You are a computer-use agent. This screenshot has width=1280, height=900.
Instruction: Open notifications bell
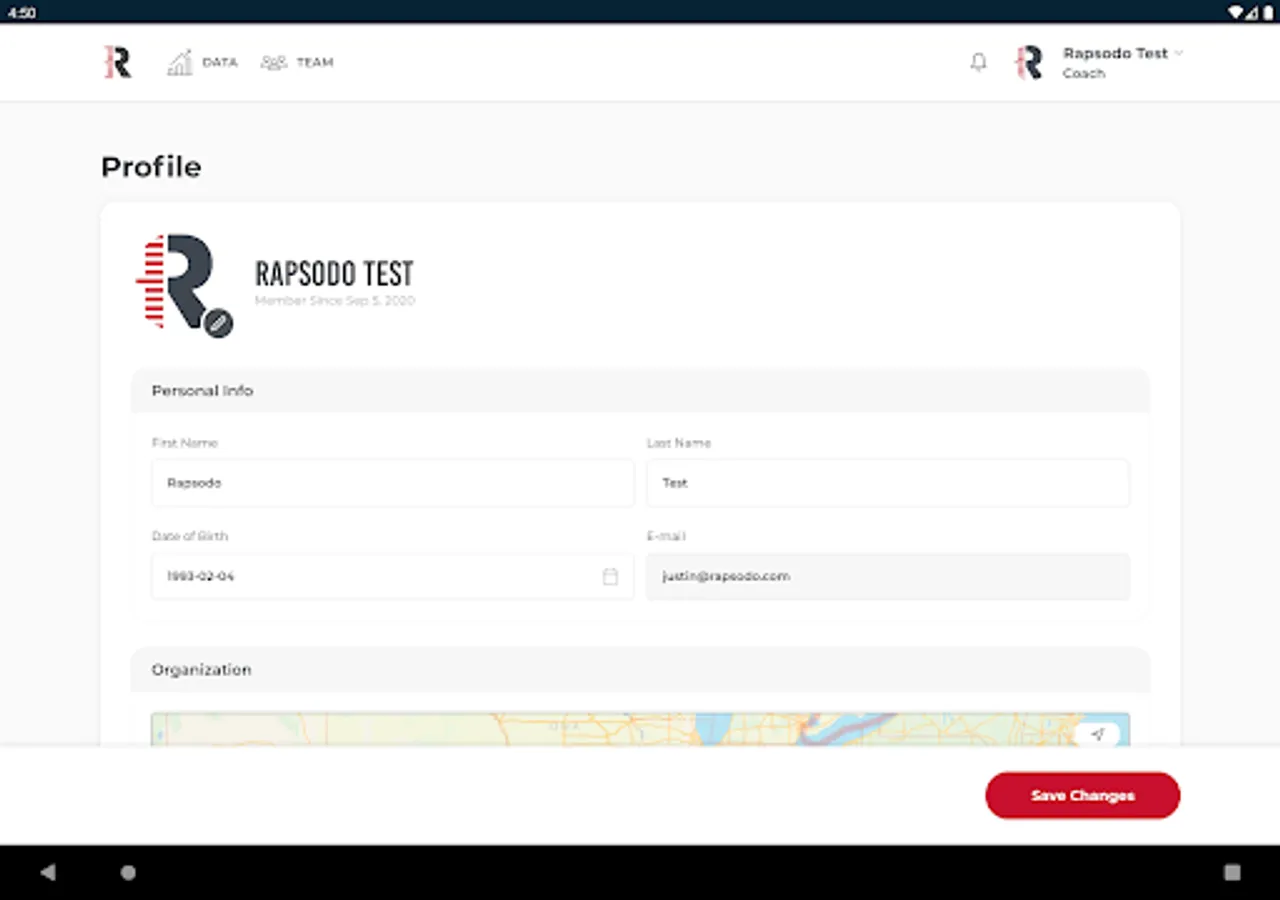(x=979, y=62)
